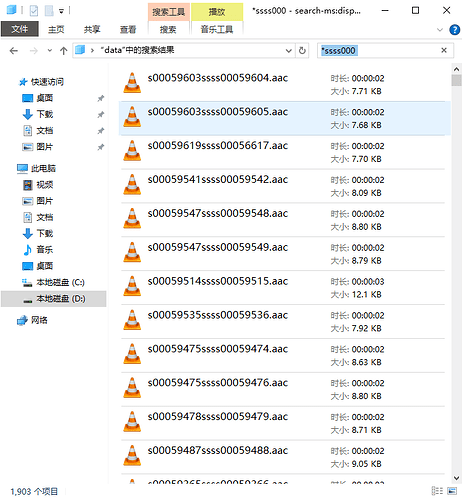Refresh the search results
The image size is (462, 500).
pyautogui.click(x=302, y=51)
